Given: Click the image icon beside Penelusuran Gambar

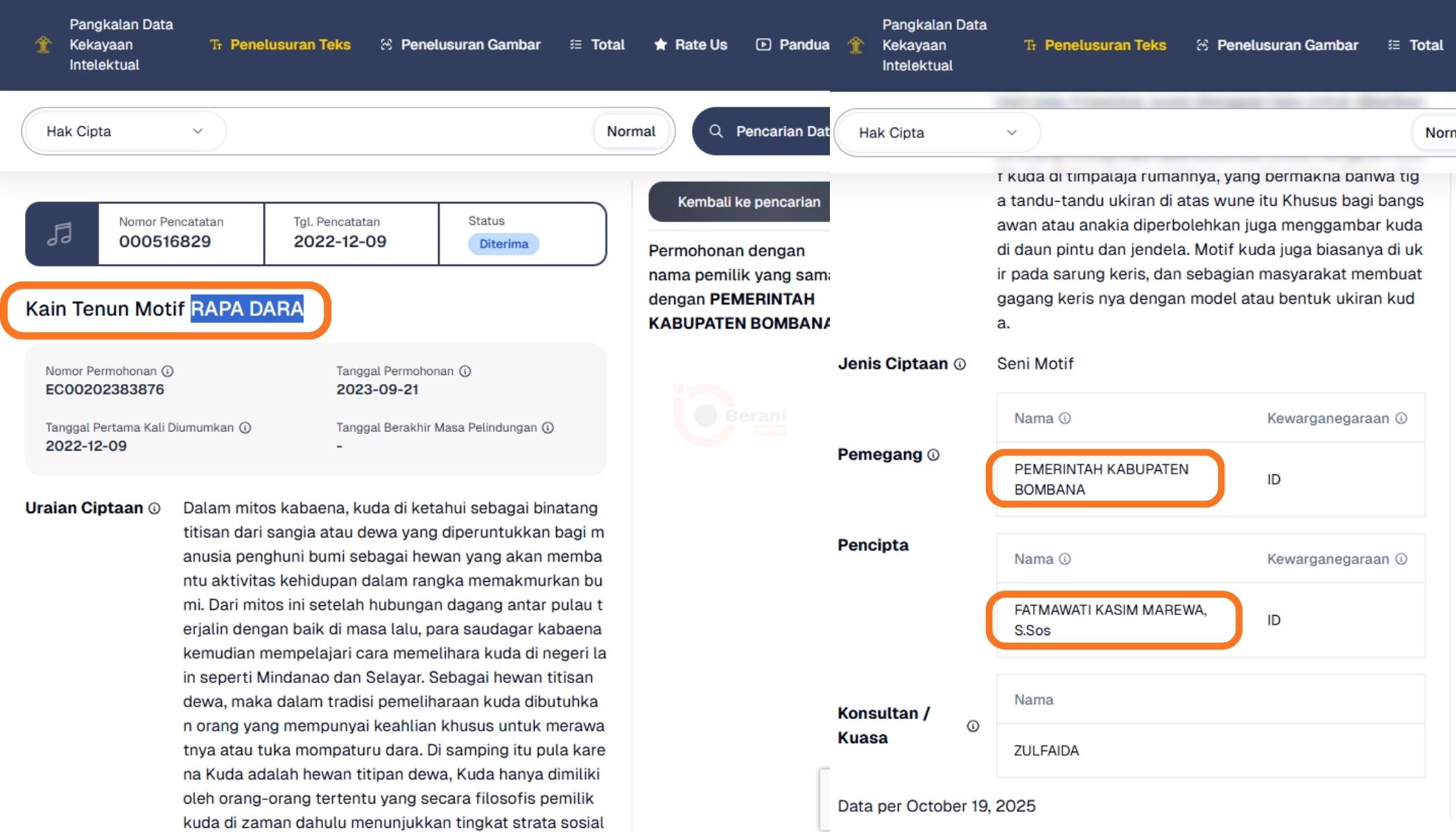Looking at the screenshot, I should [x=386, y=44].
